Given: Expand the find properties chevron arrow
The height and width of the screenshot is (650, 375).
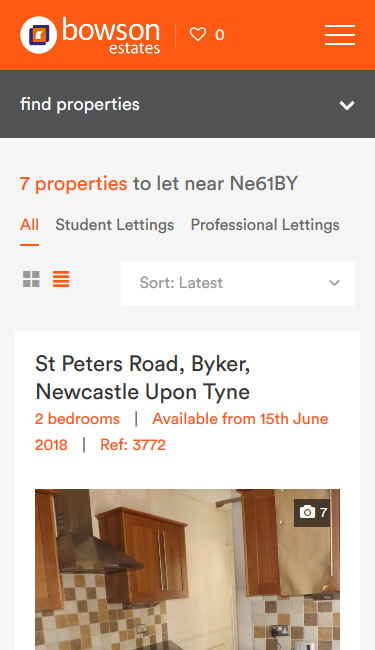Looking at the screenshot, I should pyautogui.click(x=347, y=105).
